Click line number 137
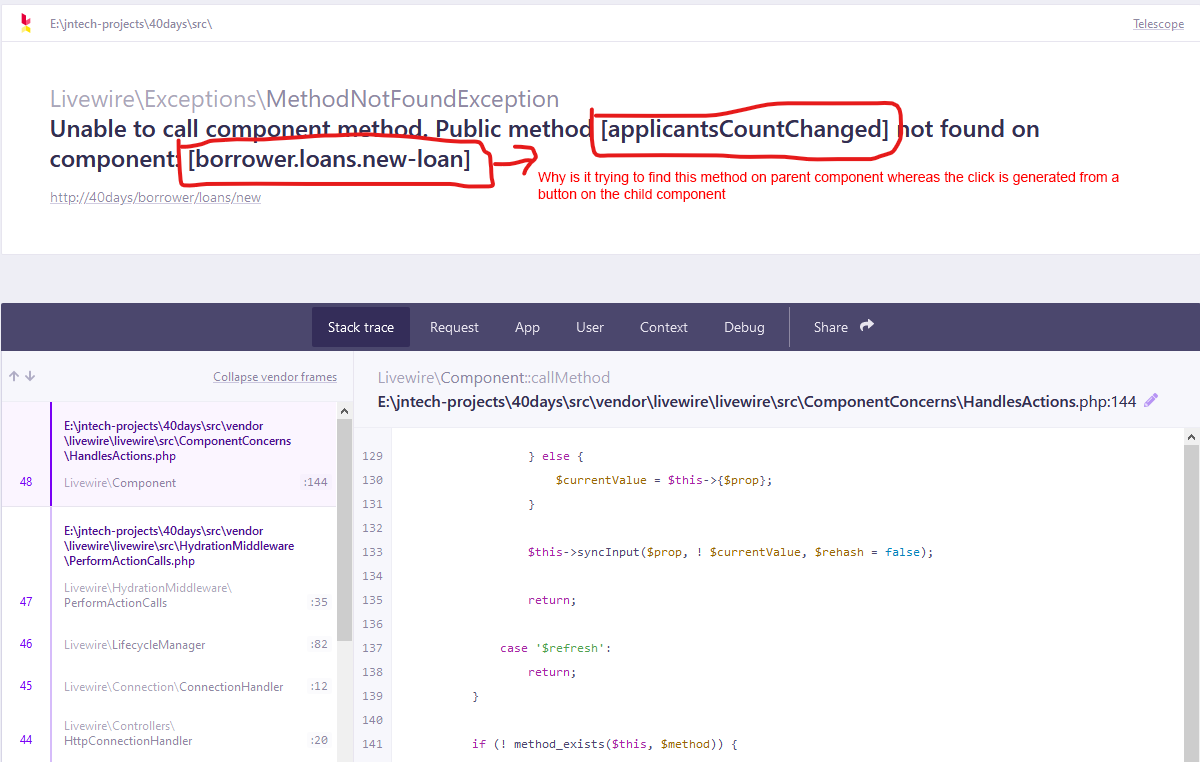The height and width of the screenshot is (762, 1200). click(372, 648)
